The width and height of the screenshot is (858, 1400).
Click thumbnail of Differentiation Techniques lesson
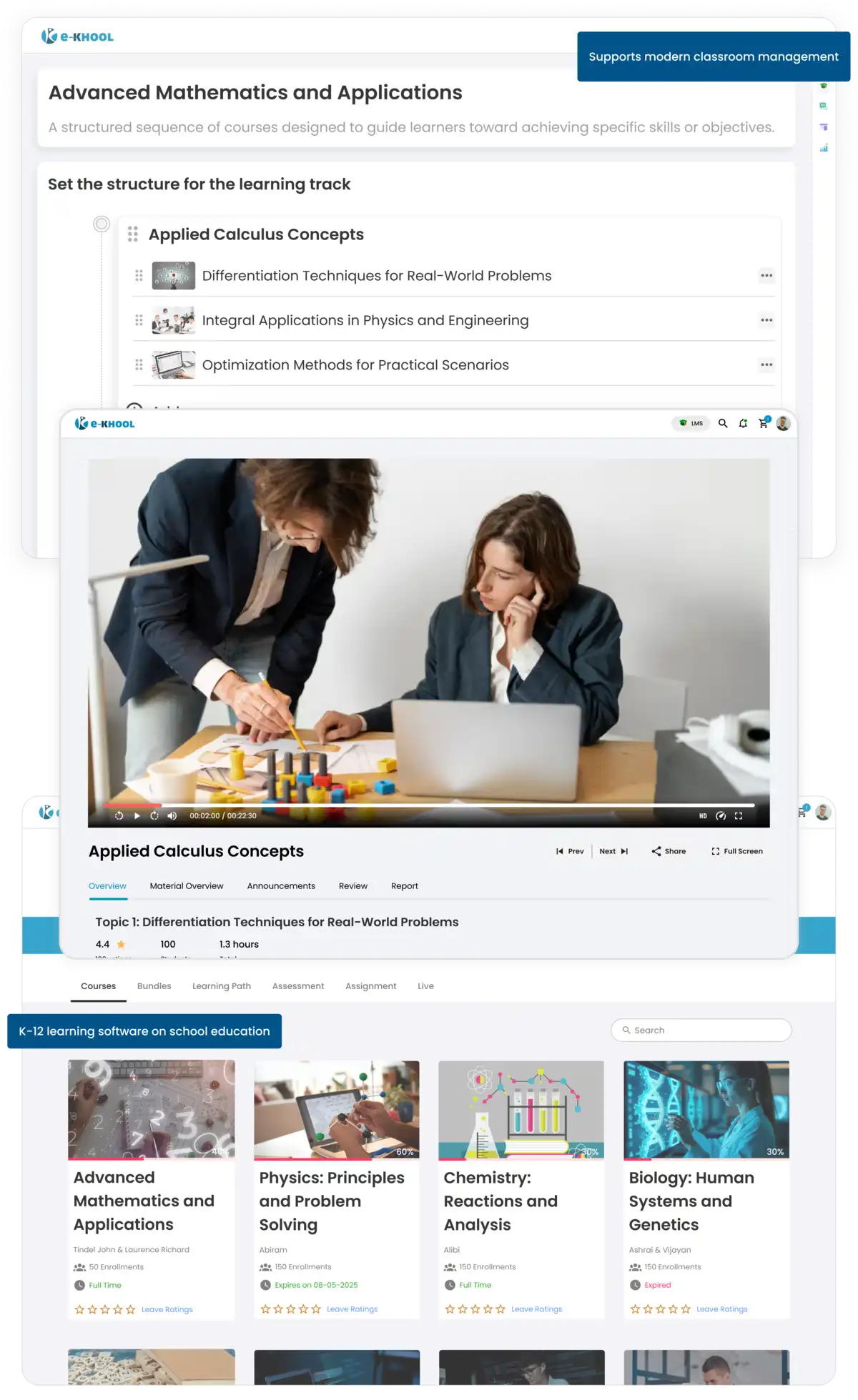click(174, 276)
